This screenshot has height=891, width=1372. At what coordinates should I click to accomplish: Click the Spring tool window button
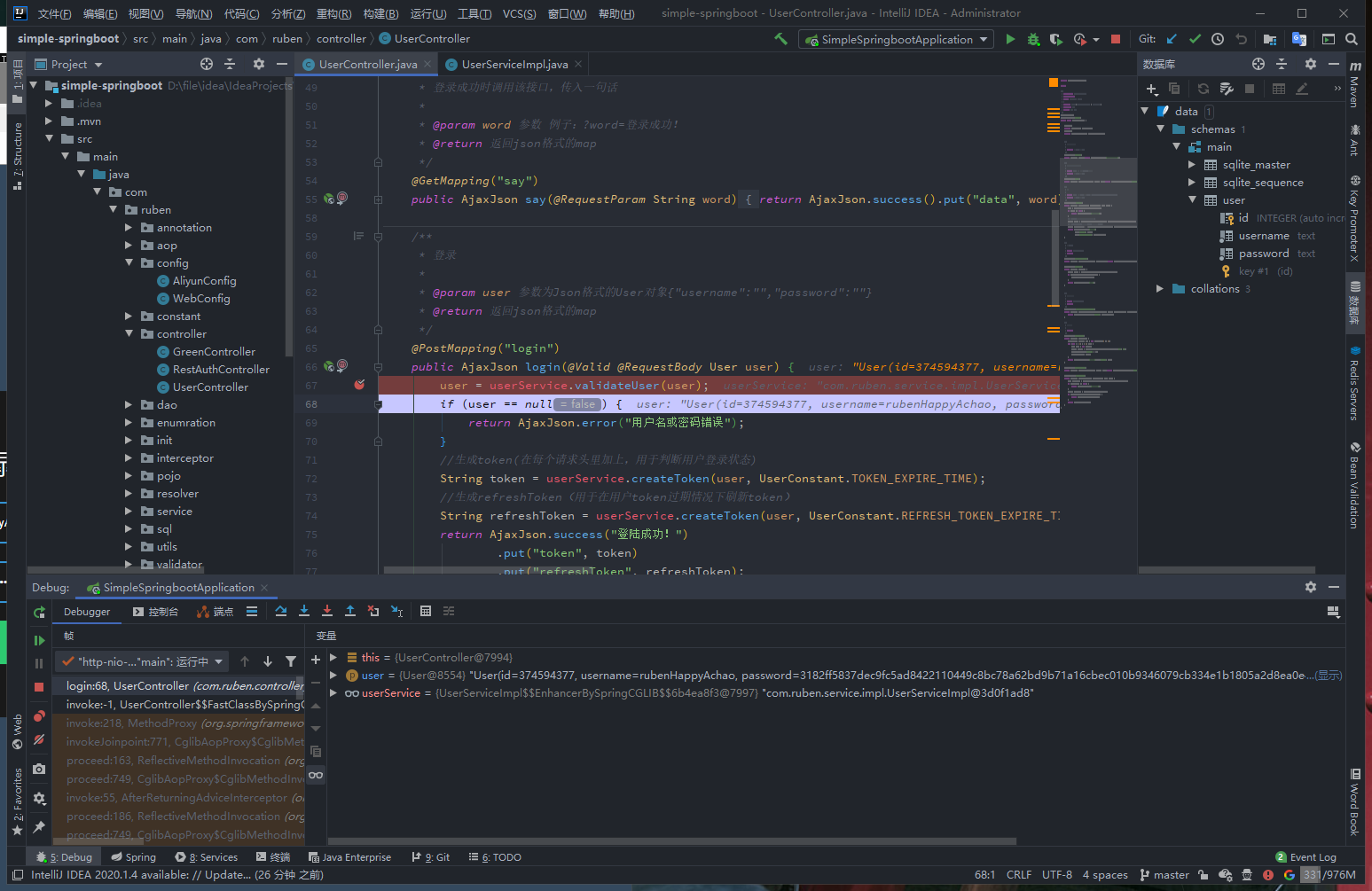point(133,857)
